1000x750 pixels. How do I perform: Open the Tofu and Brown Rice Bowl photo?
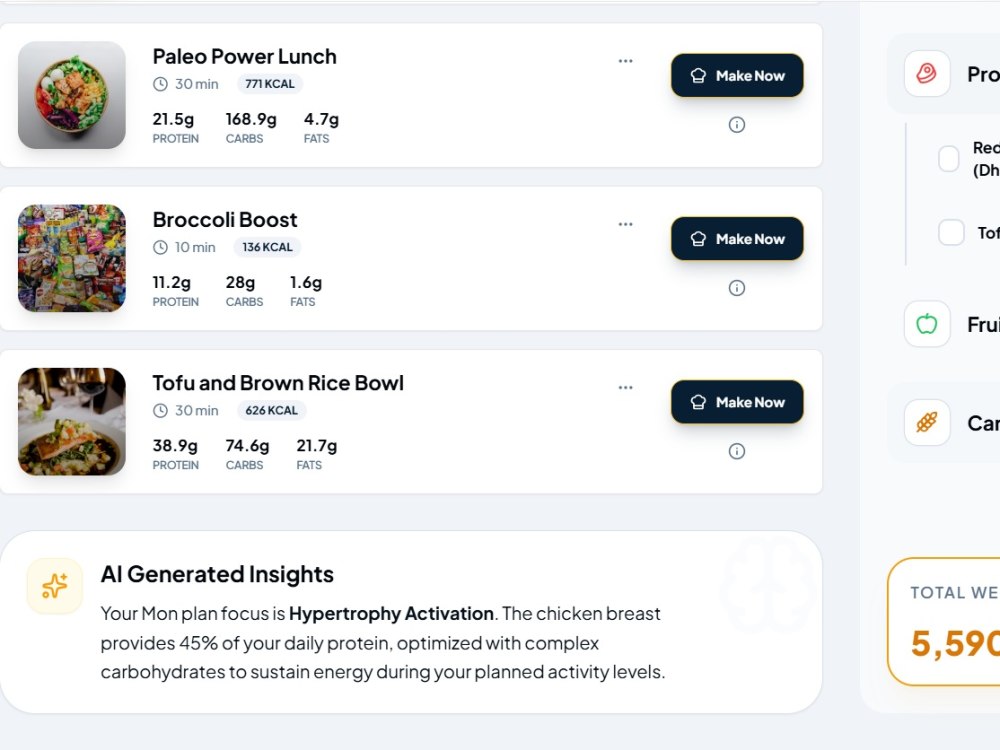[x=72, y=422]
